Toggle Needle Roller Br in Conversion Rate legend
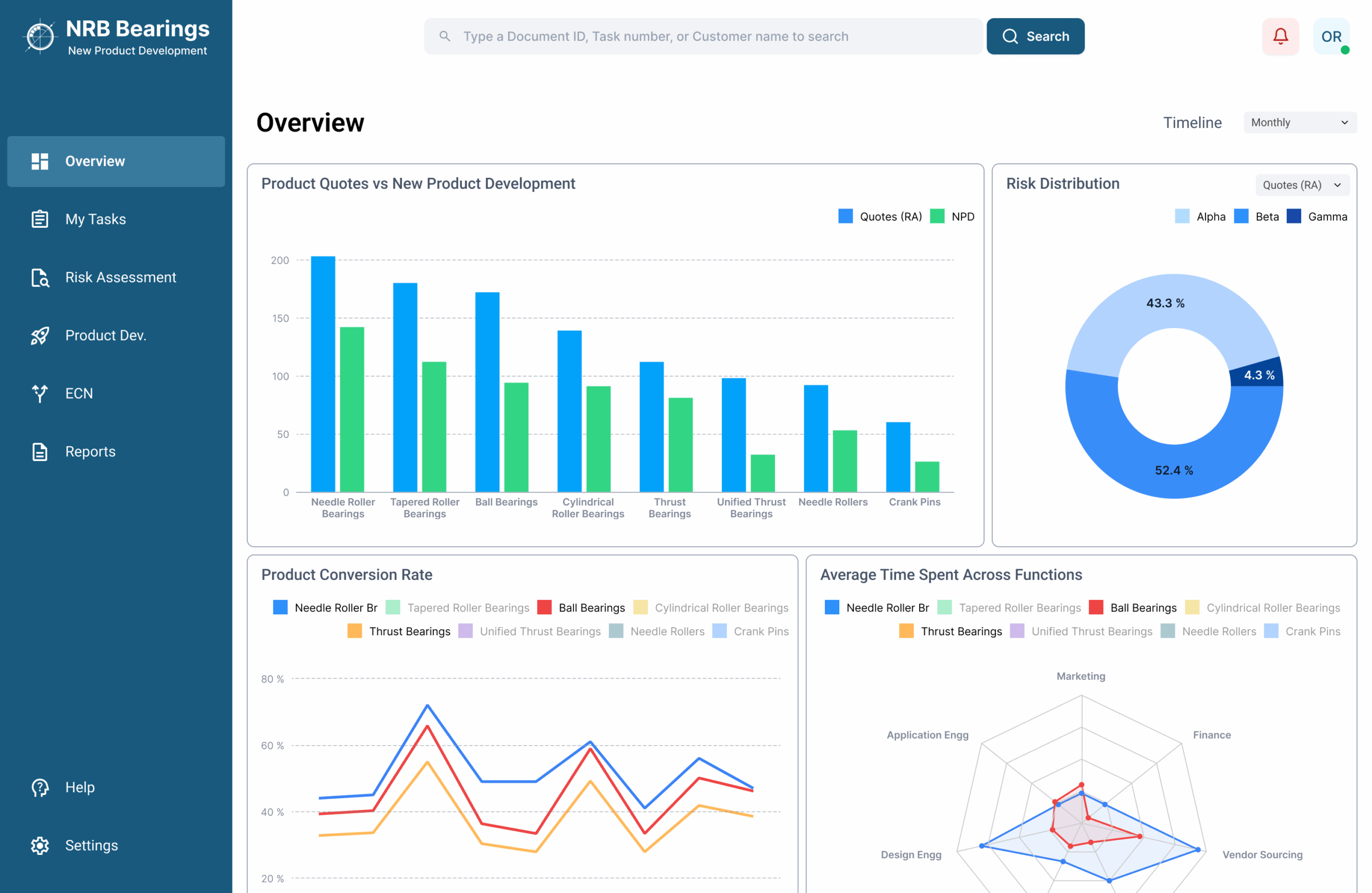This screenshot has width=1372, height=893. [x=325, y=608]
